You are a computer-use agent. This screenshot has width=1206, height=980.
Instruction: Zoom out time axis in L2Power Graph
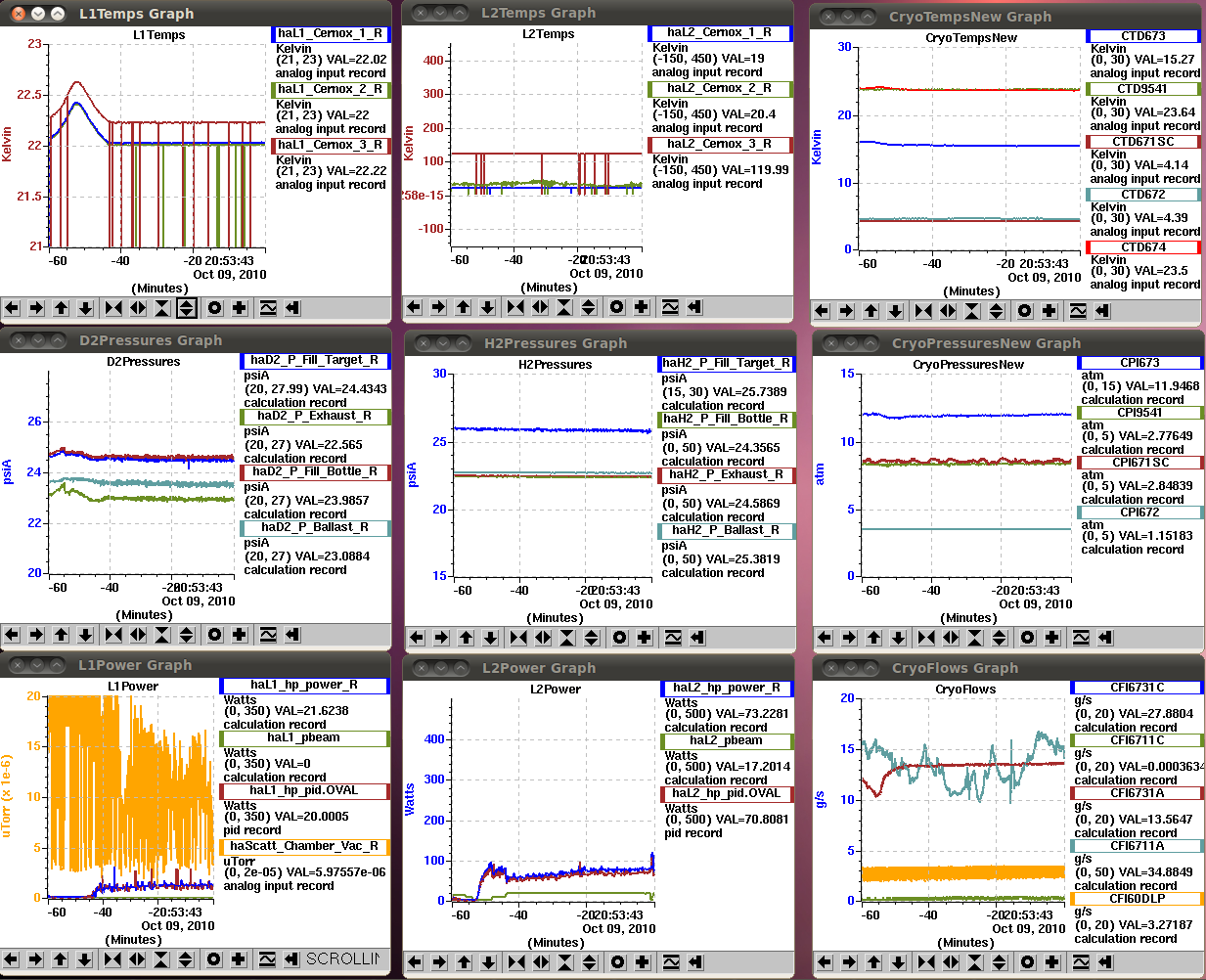point(541,962)
